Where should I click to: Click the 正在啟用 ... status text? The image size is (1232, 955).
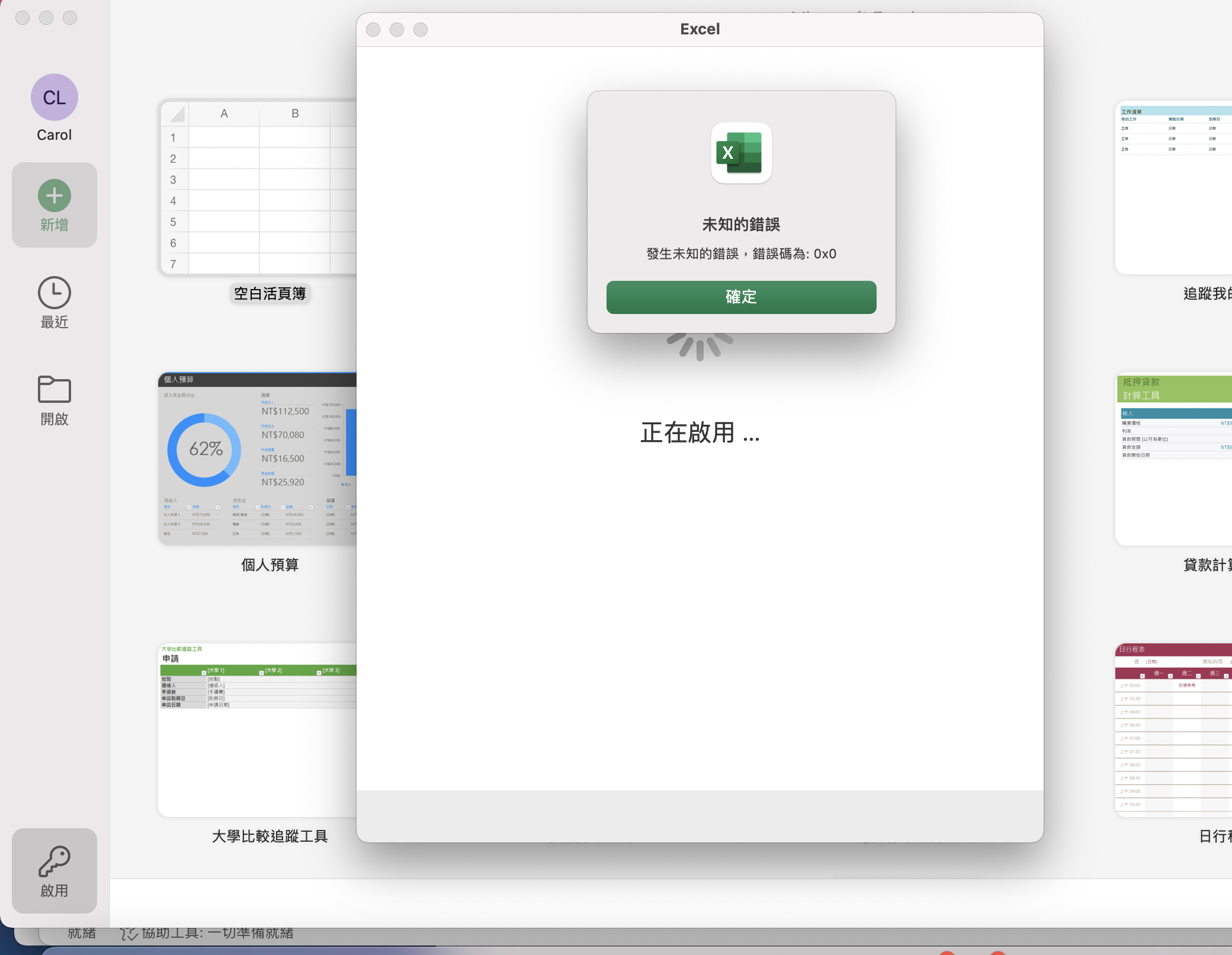tap(700, 432)
